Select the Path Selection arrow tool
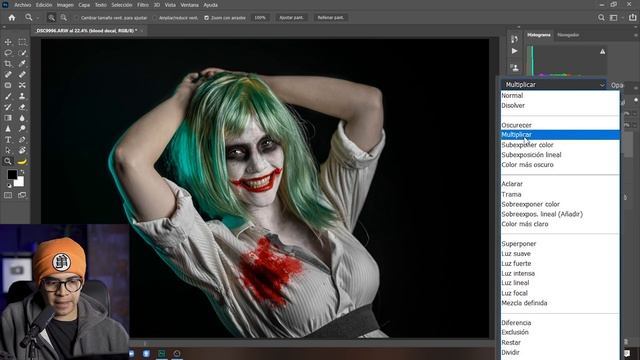 pos(8,150)
